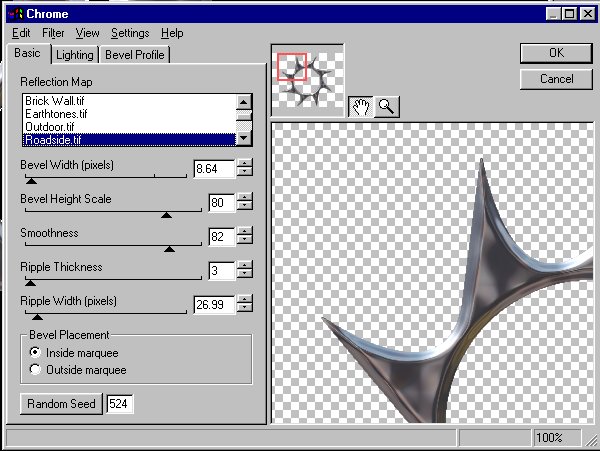The width and height of the screenshot is (600, 451).
Task: Increase the Smoothness value with up arrow
Action: coord(246,232)
